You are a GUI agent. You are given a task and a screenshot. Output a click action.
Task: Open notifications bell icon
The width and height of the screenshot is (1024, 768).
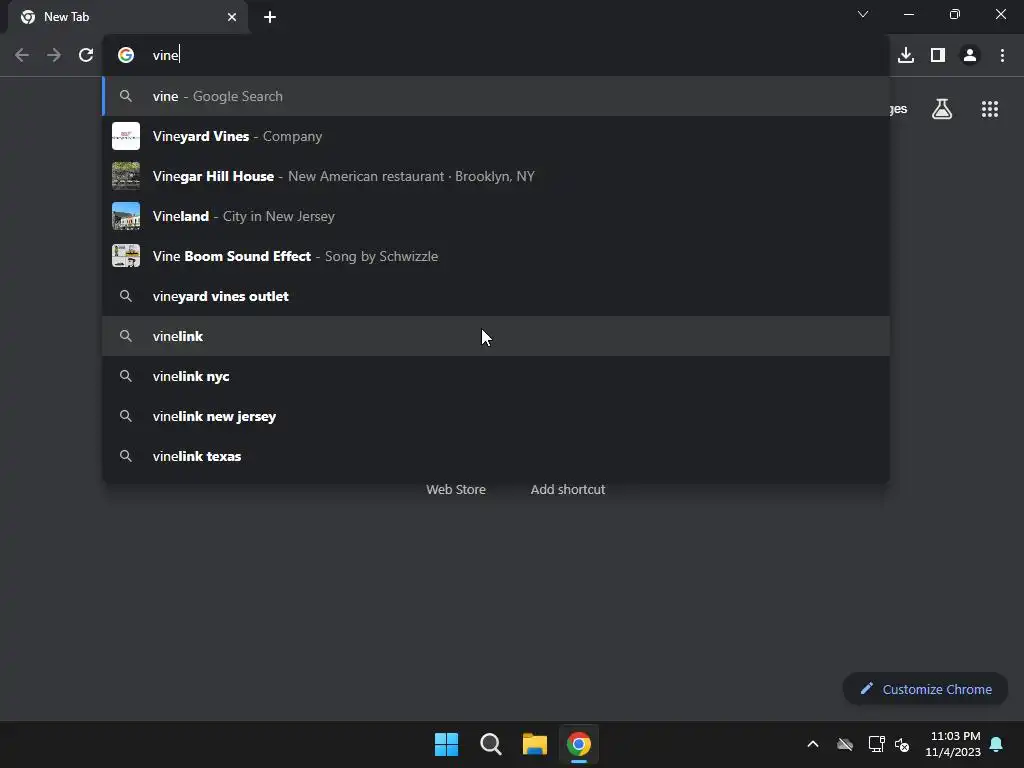[997, 744]
